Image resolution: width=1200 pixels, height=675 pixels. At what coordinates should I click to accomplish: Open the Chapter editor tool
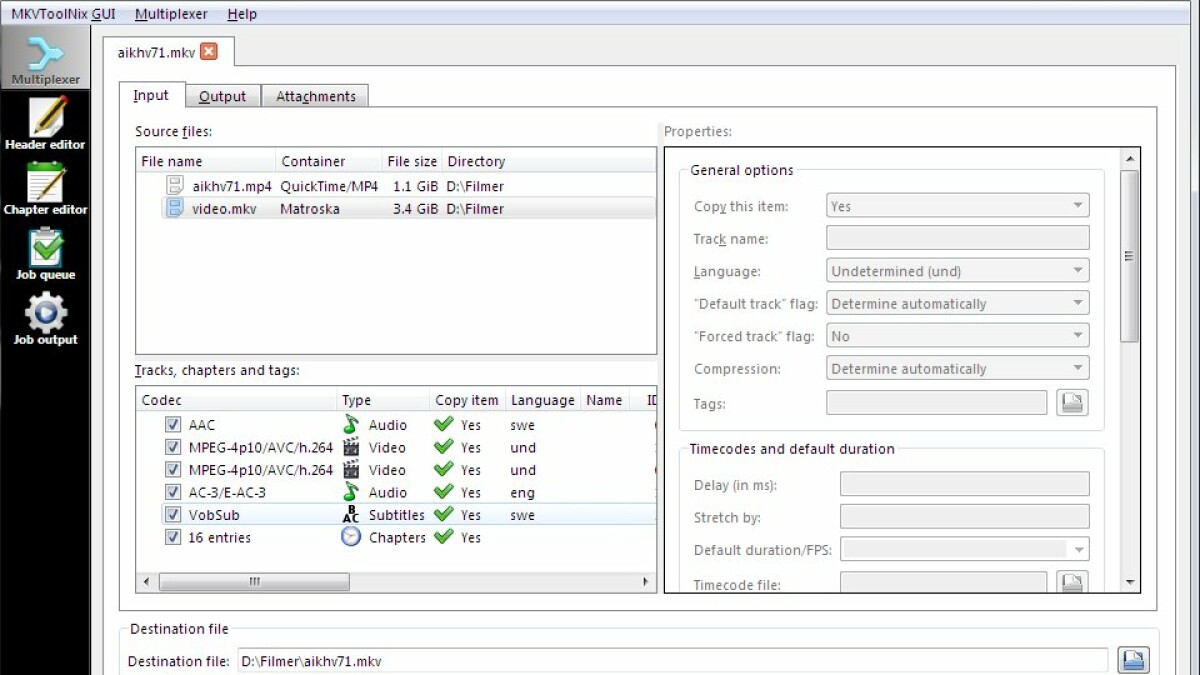point(45,189)
